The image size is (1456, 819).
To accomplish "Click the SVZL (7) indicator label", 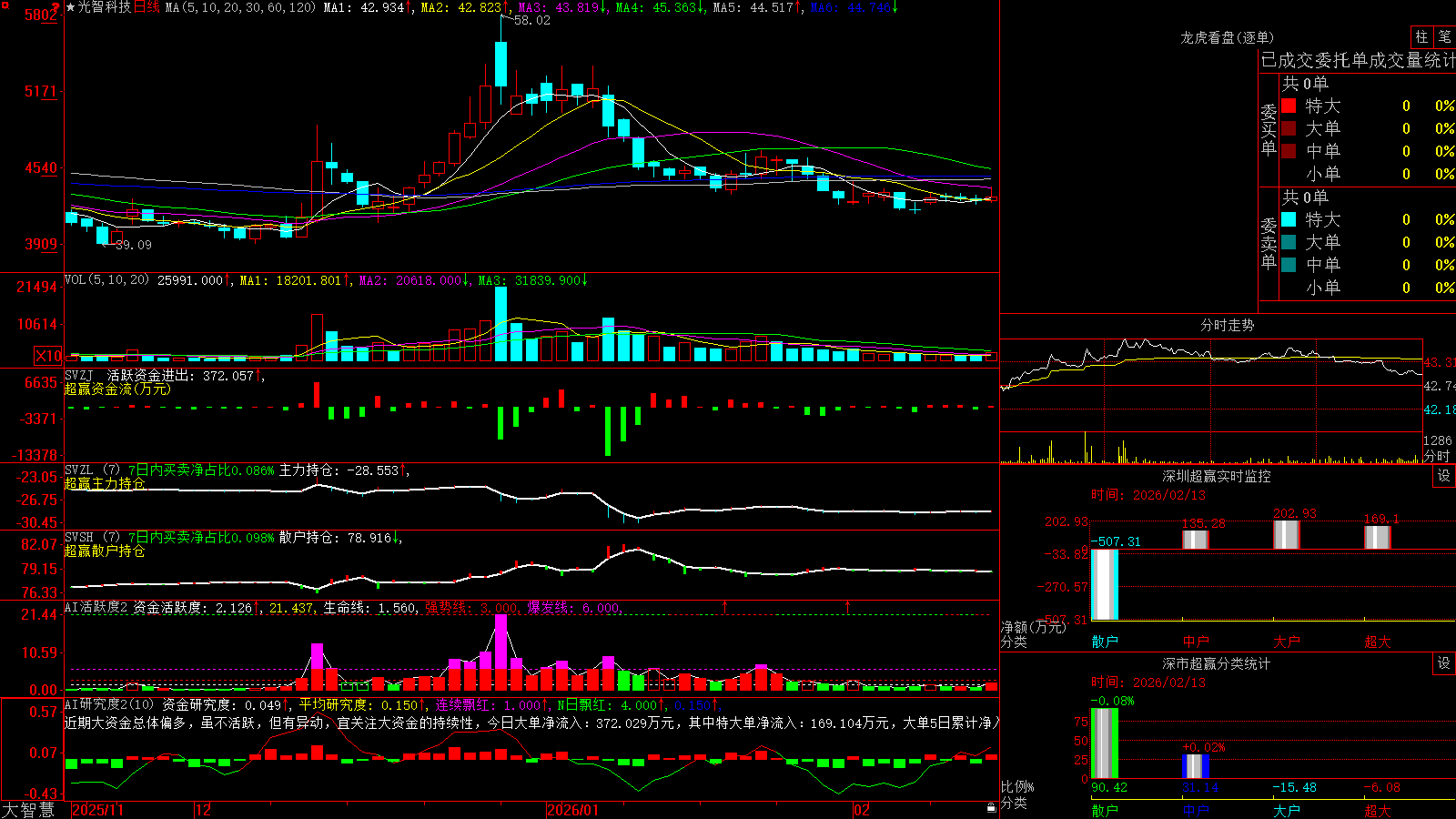I will click(x=92, y=470).
